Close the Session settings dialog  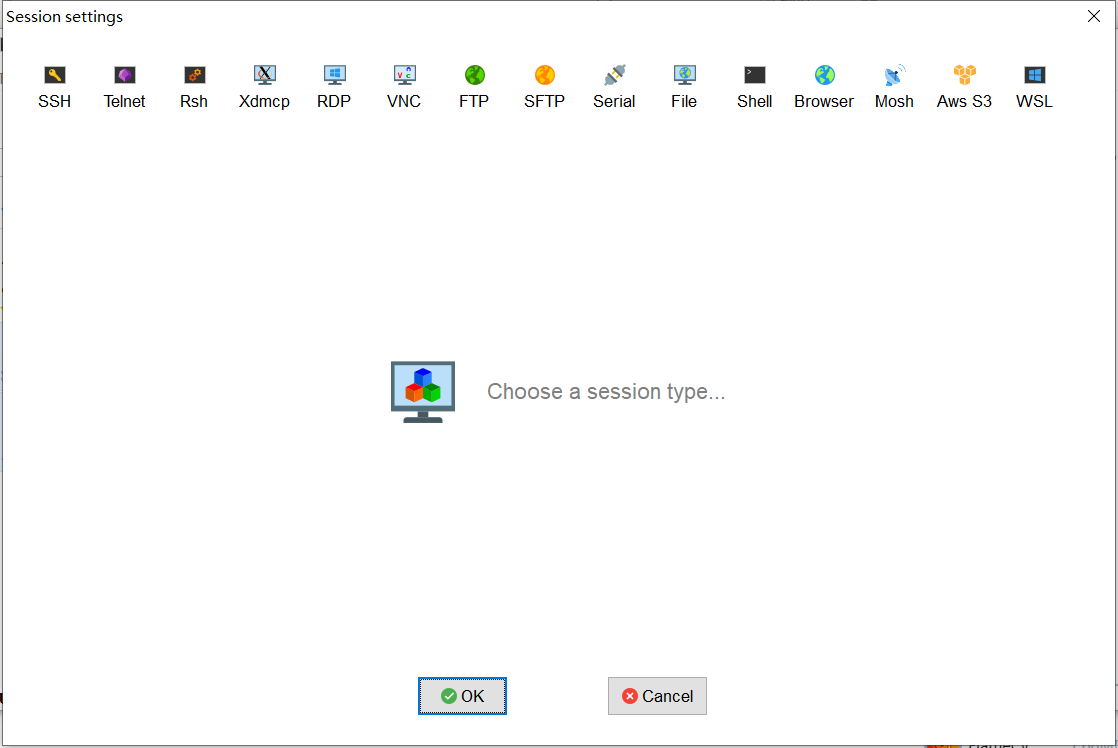tap(1094, 16)
